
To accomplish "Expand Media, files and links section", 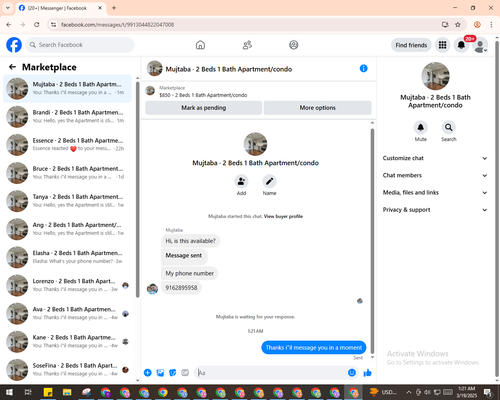I will (x=435, y=192).
